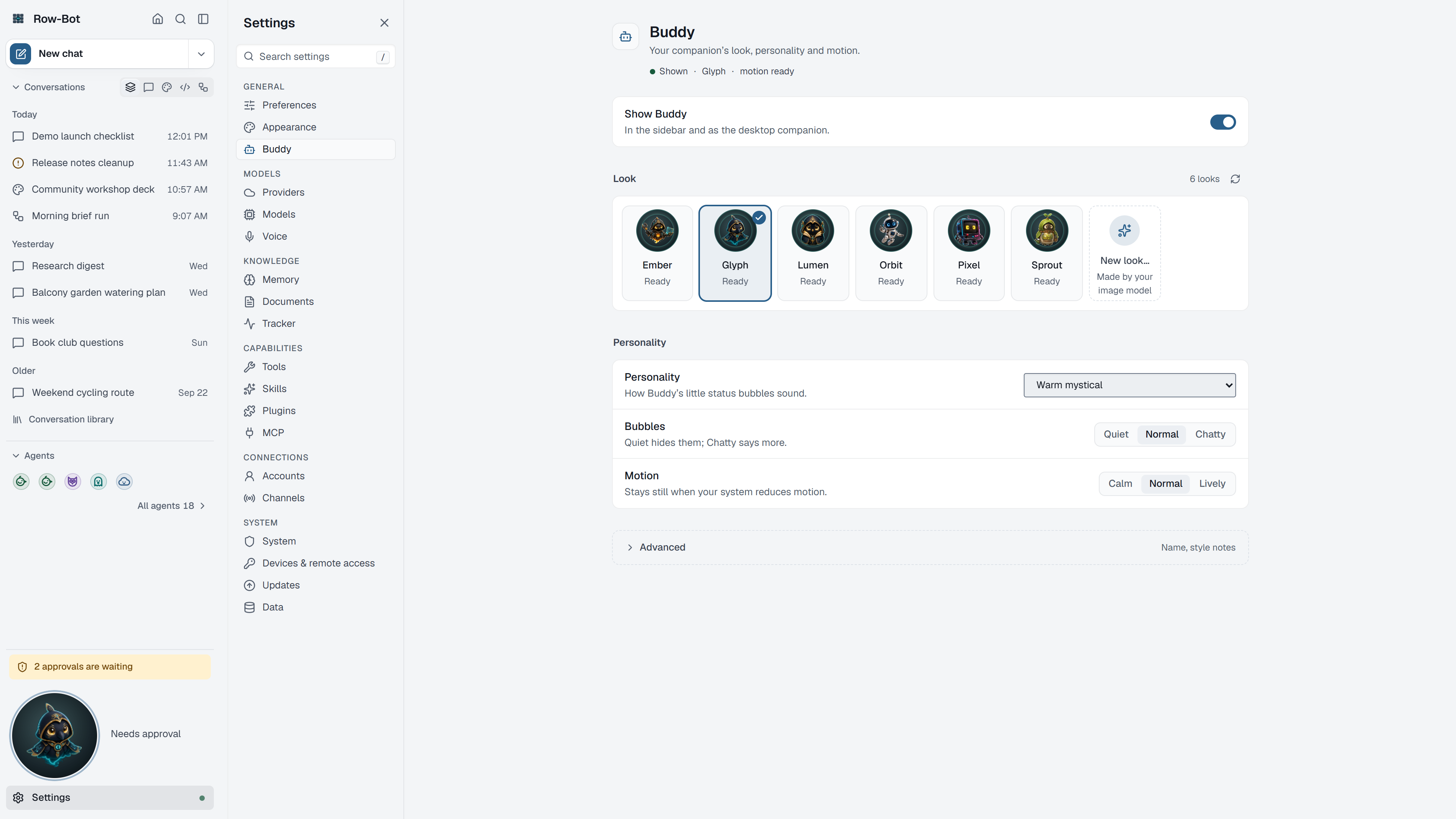Choose the Pixel look thumbnail
This screenshot has height=819, width=1456.
click(969, 253)
